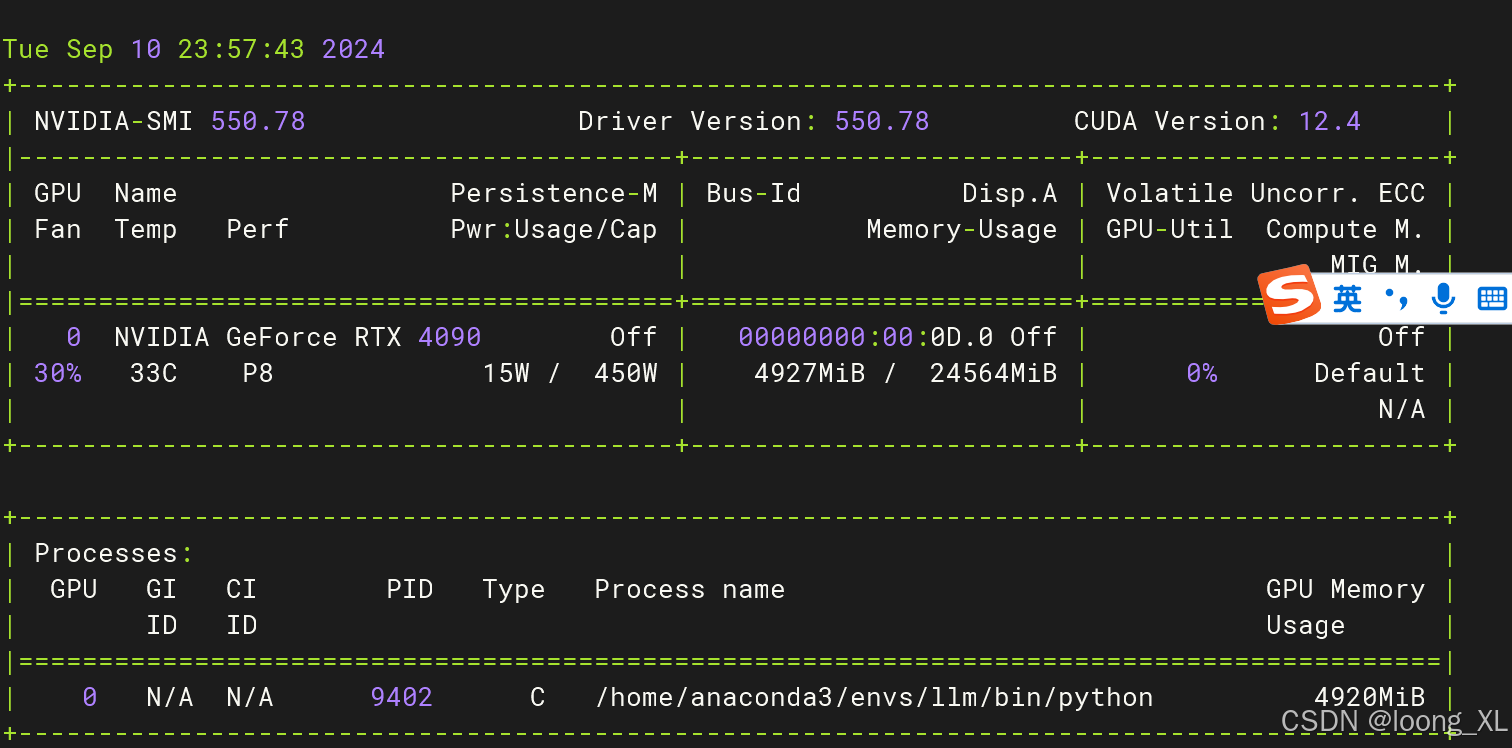Click the 'NVIDIA-SMI' label
The height and width of the screenshot is (748, 1512).
coord(114,121)
